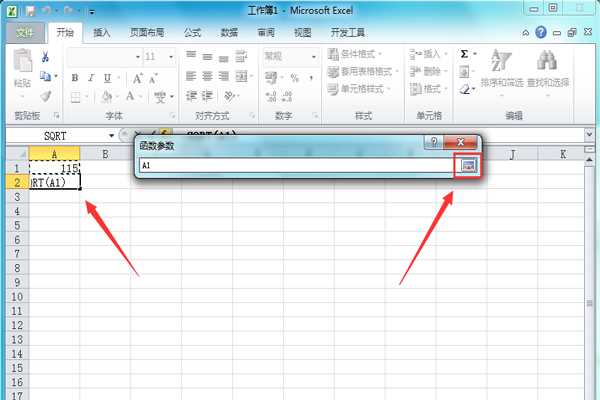The height and width of the screenshot is (400, 600).
Task: Align text to cell middle
Action: point(207,57)
